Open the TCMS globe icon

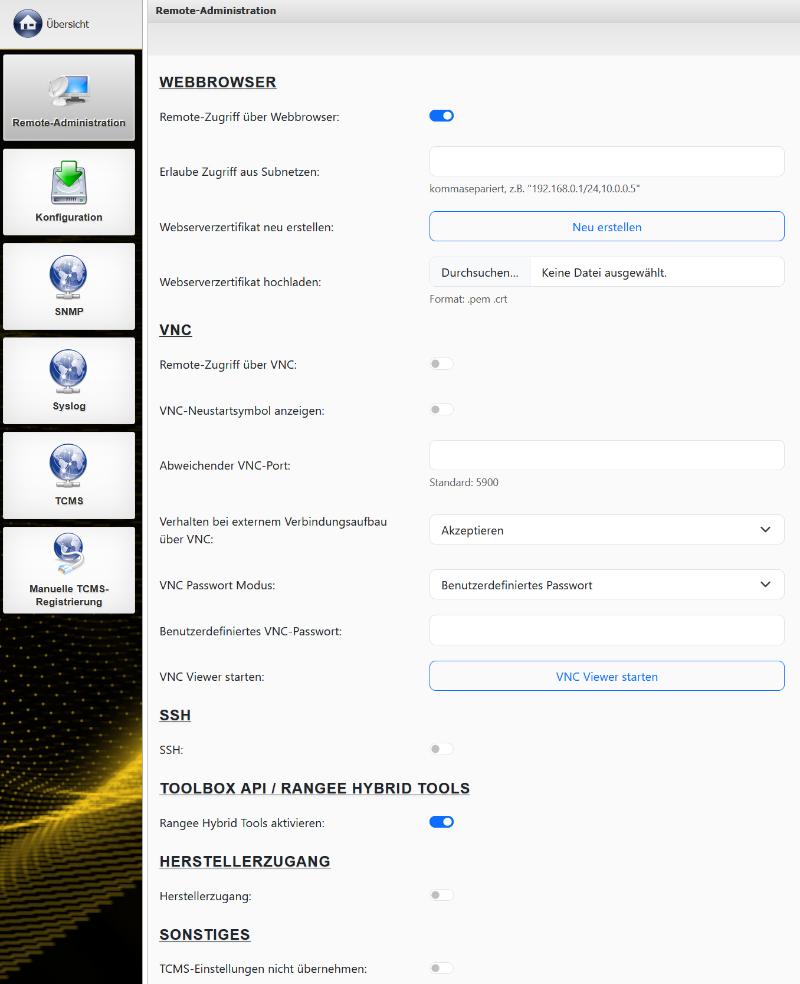[x=69, y=465]
